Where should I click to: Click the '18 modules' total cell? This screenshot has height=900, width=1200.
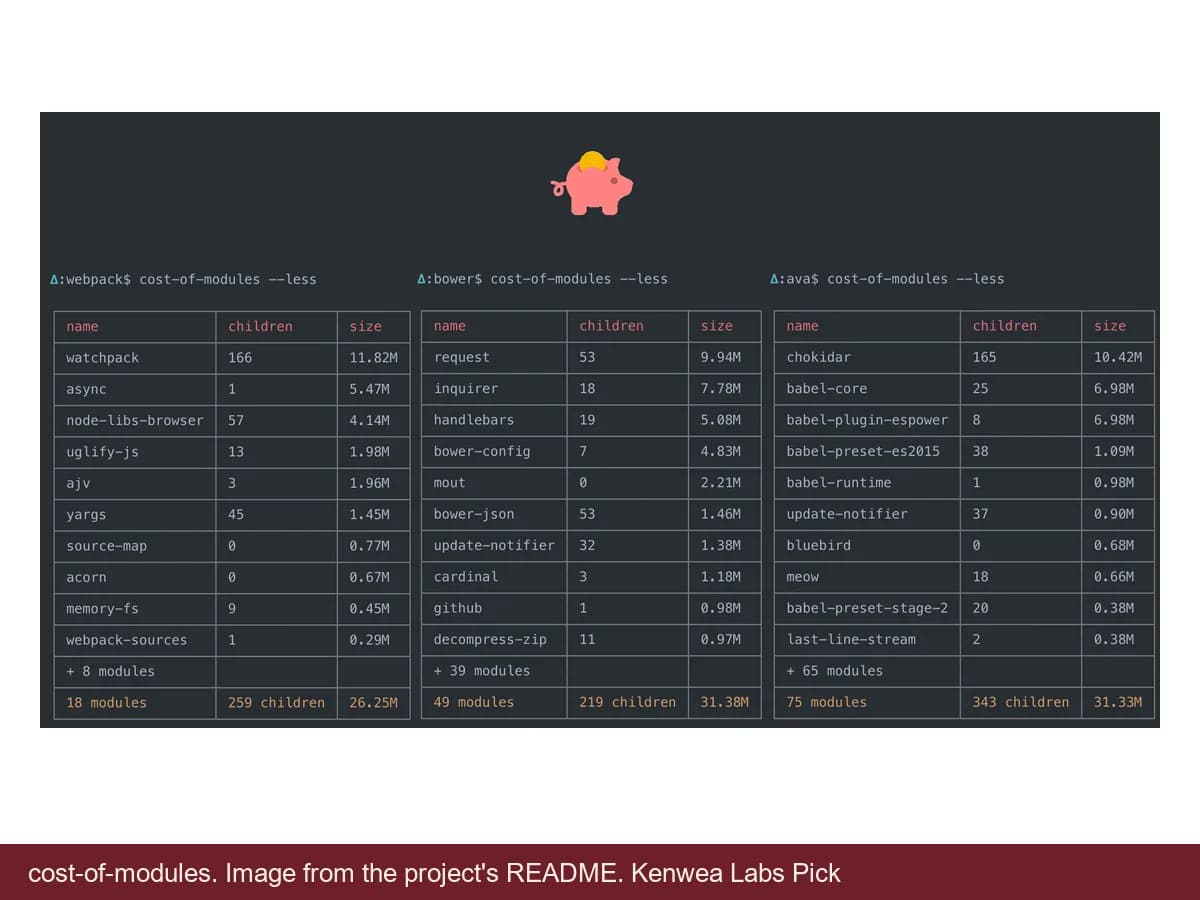[x=106, y=703]
